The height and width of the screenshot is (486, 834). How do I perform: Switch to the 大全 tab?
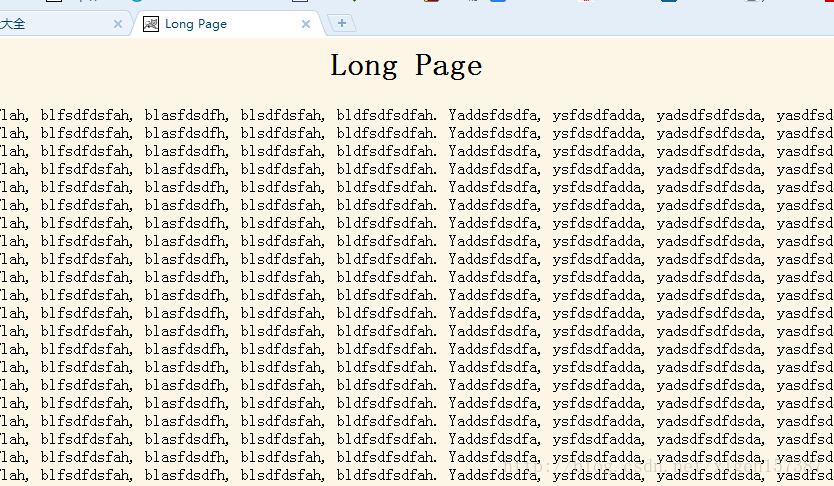40,24
